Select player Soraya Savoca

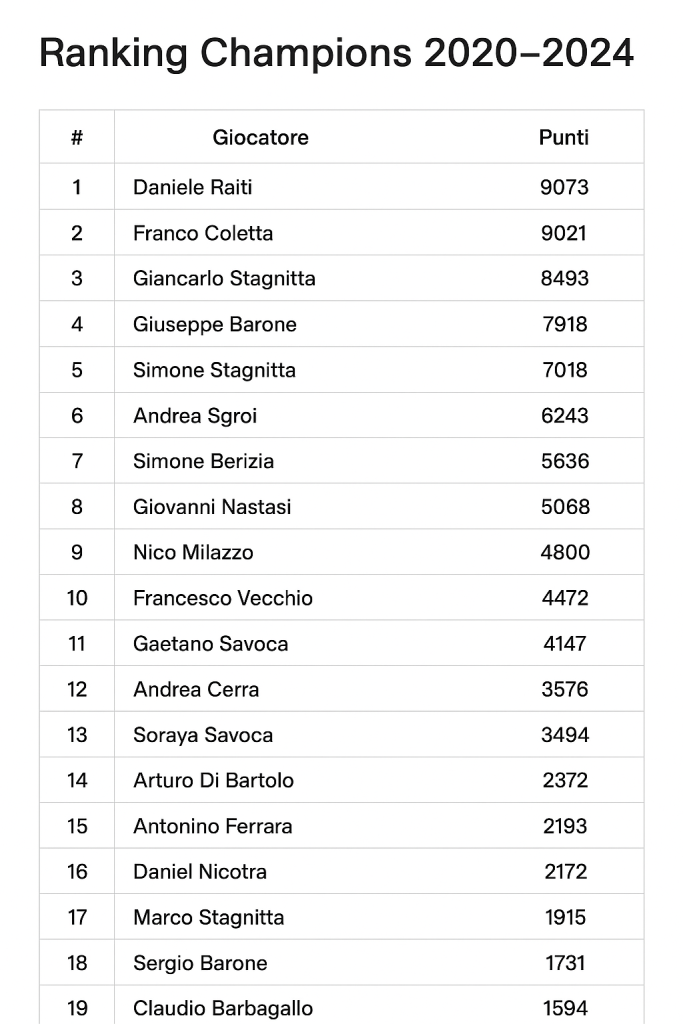pos(203,735)
